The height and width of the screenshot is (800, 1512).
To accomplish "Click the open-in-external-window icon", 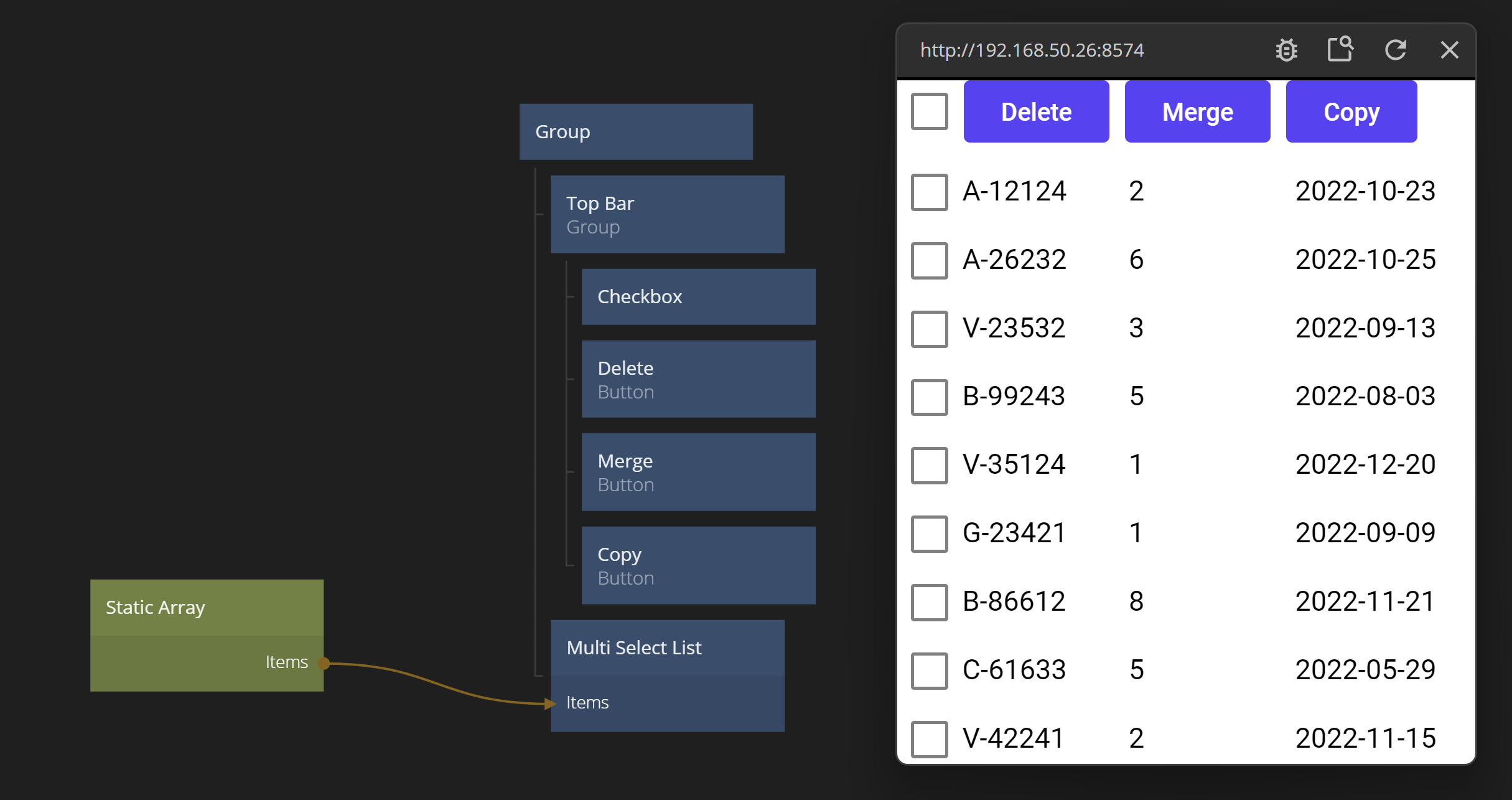I will 1340,49.
